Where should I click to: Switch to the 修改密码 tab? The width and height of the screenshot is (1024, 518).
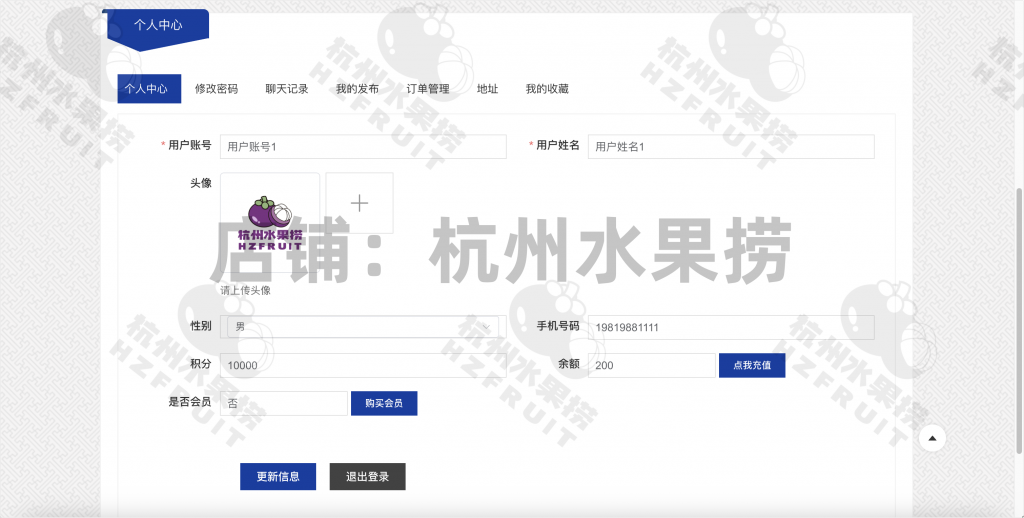pyautogui.click(x=216, y=89)
